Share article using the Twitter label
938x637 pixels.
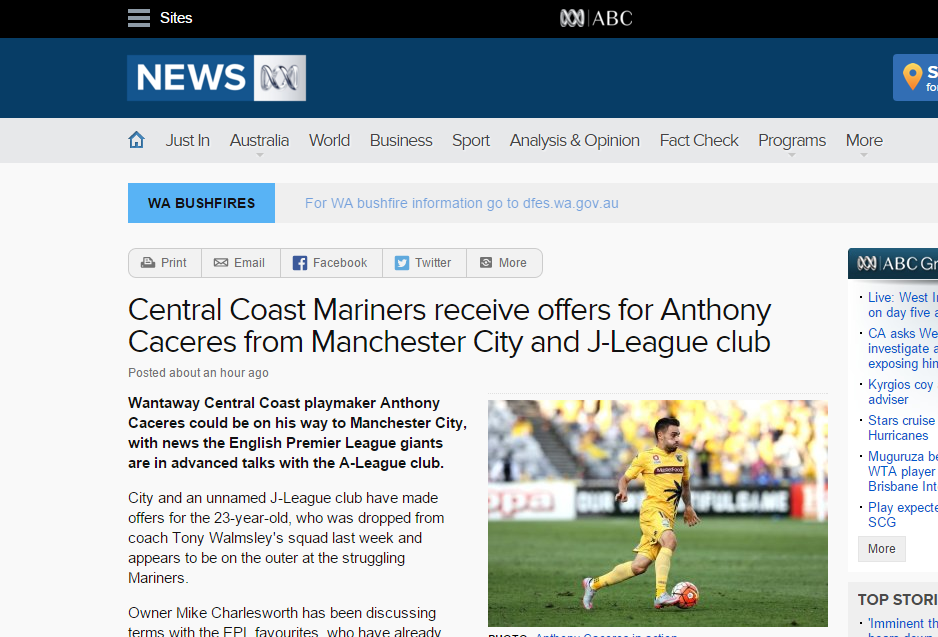[433, 263]
